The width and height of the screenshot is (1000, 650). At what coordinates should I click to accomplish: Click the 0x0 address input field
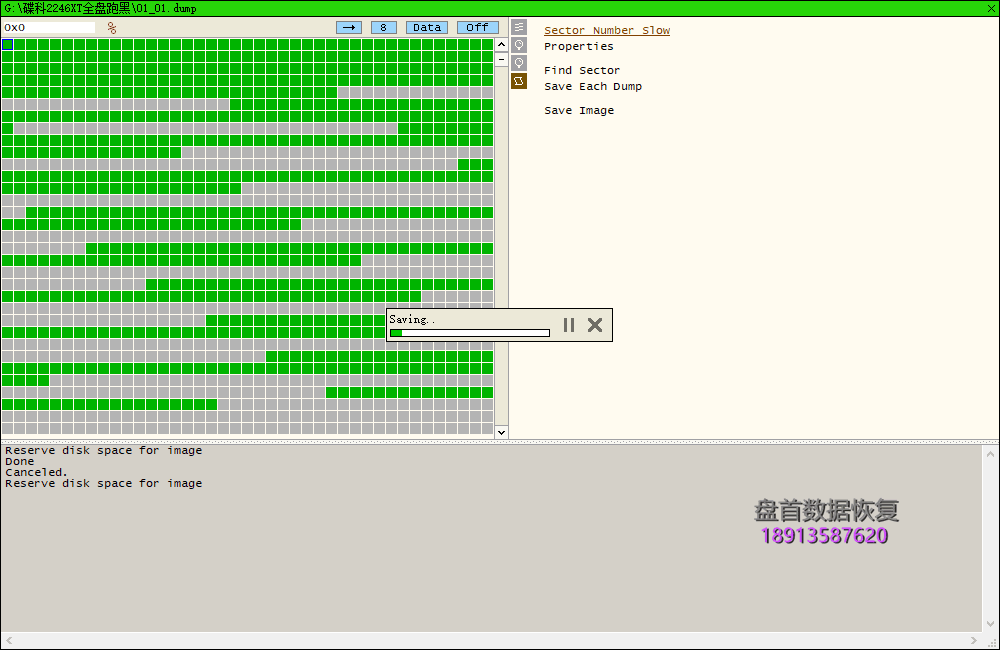(x=49, y=27)
